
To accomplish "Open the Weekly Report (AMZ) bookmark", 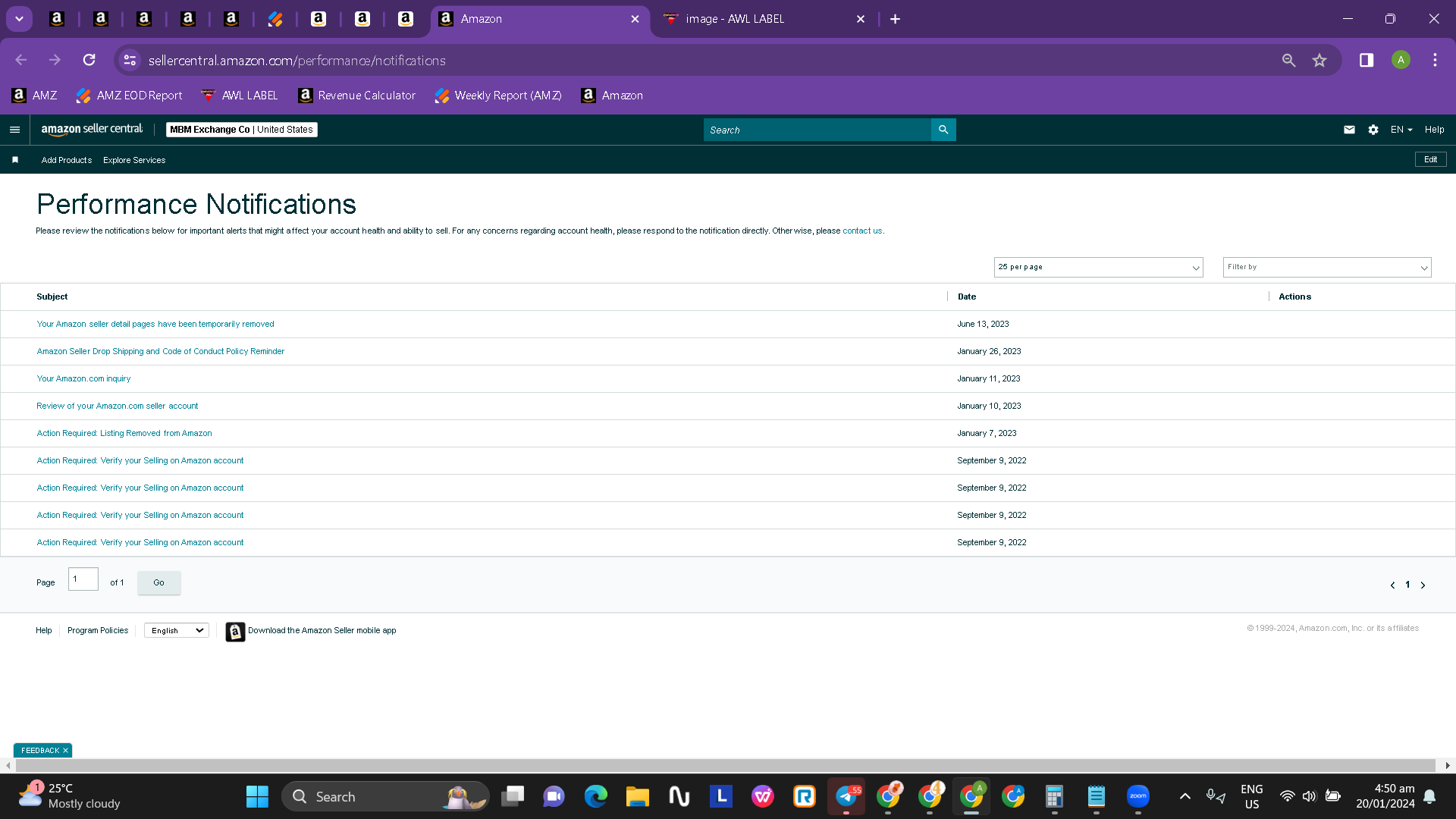I will pyautogui.click(x=498, y=96).
